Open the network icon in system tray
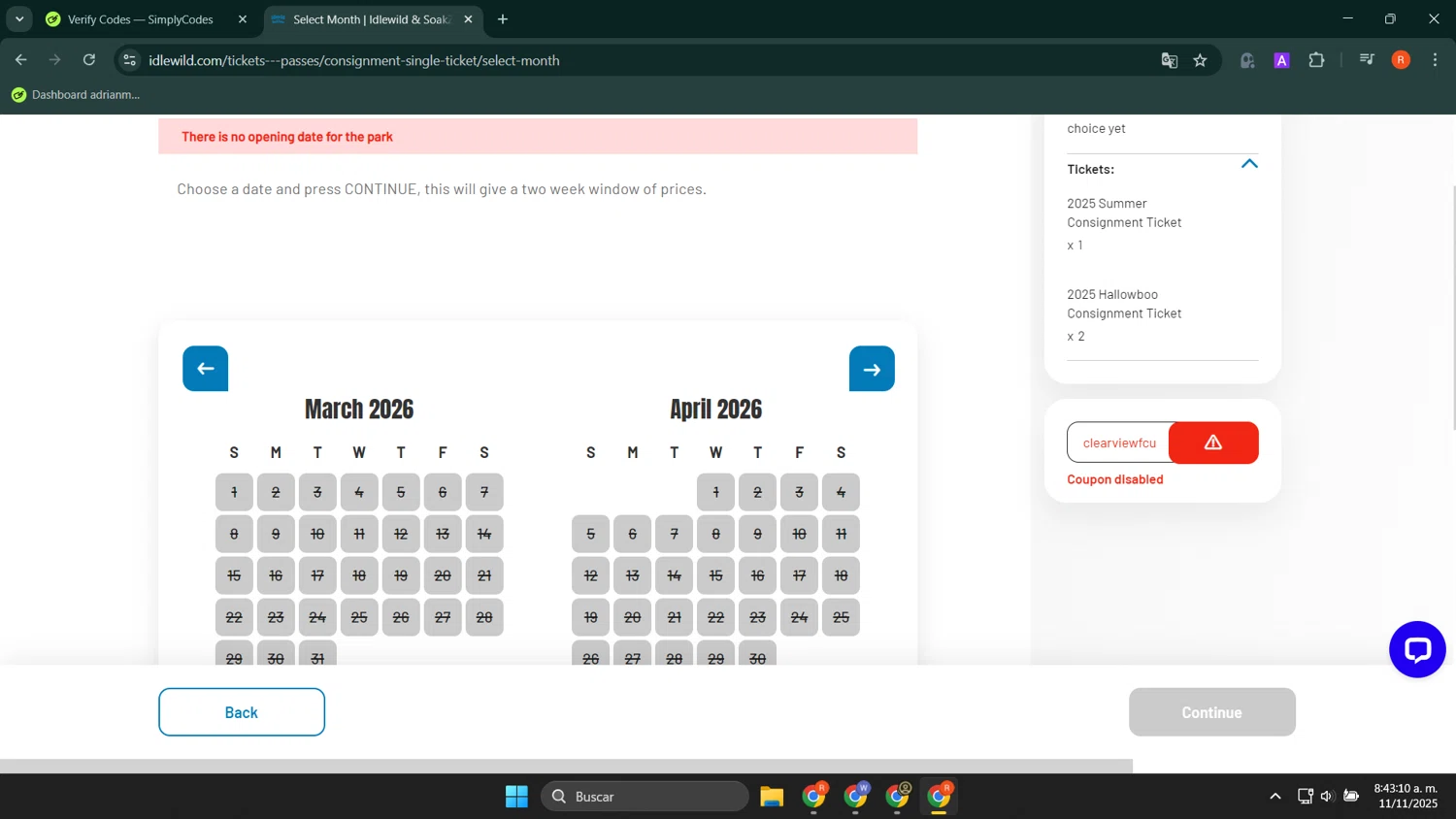The image size is (1456, 819). point(1305,797)
